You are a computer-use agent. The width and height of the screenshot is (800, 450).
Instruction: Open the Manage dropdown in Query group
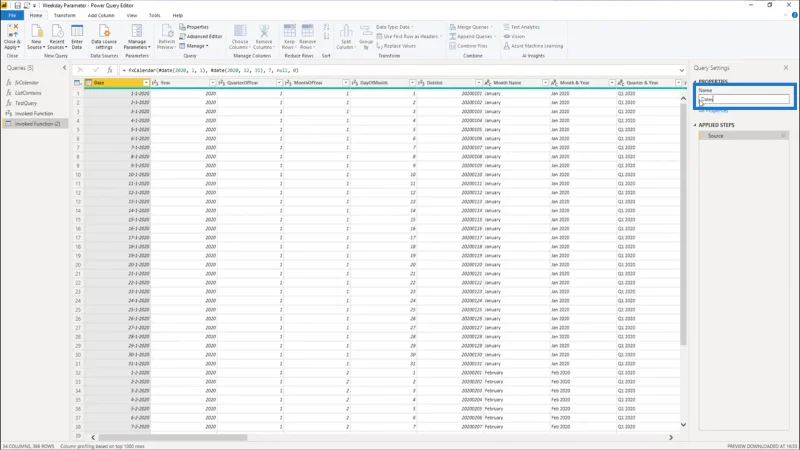194,46
